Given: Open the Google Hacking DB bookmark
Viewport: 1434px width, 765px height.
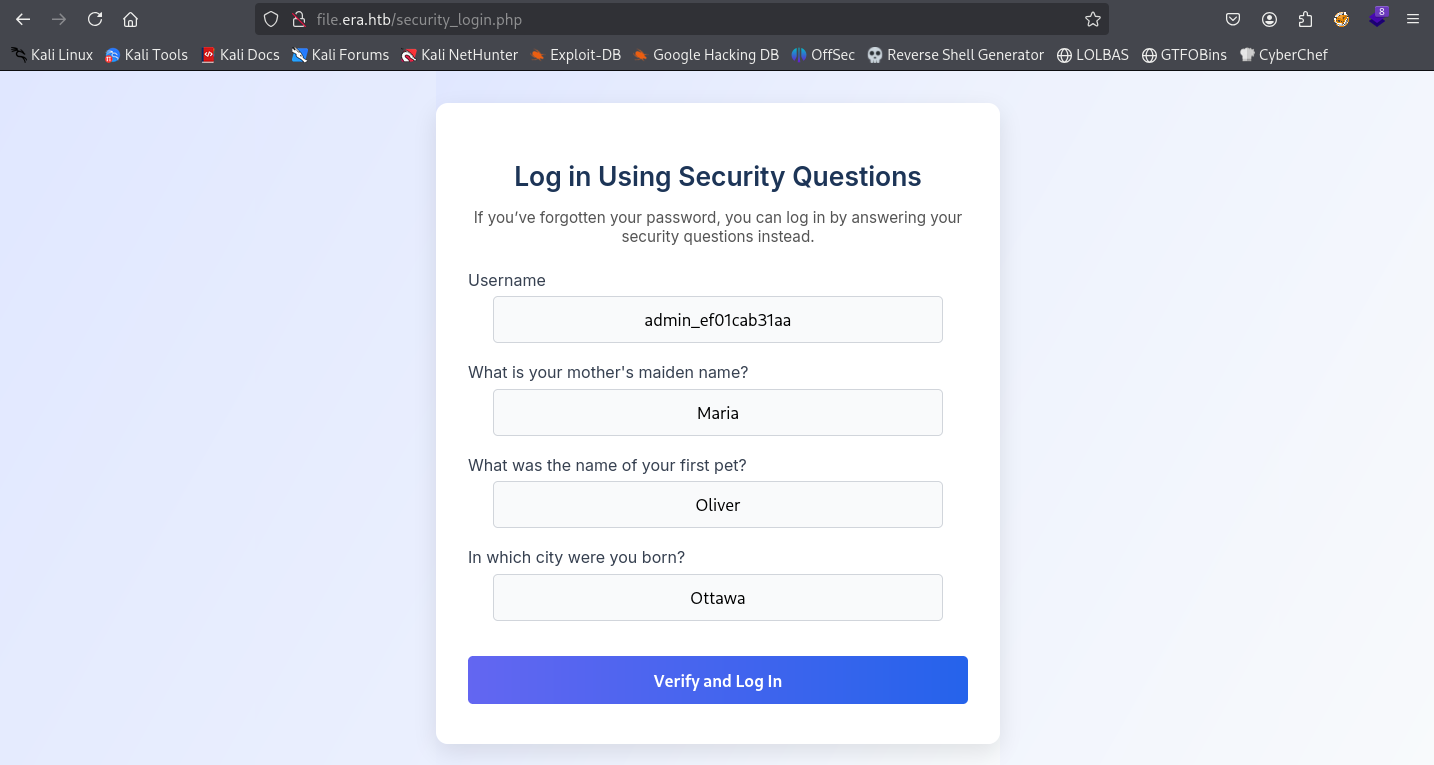Looking at the screenshot, I should pyautogui.click(x=706, y=55).
